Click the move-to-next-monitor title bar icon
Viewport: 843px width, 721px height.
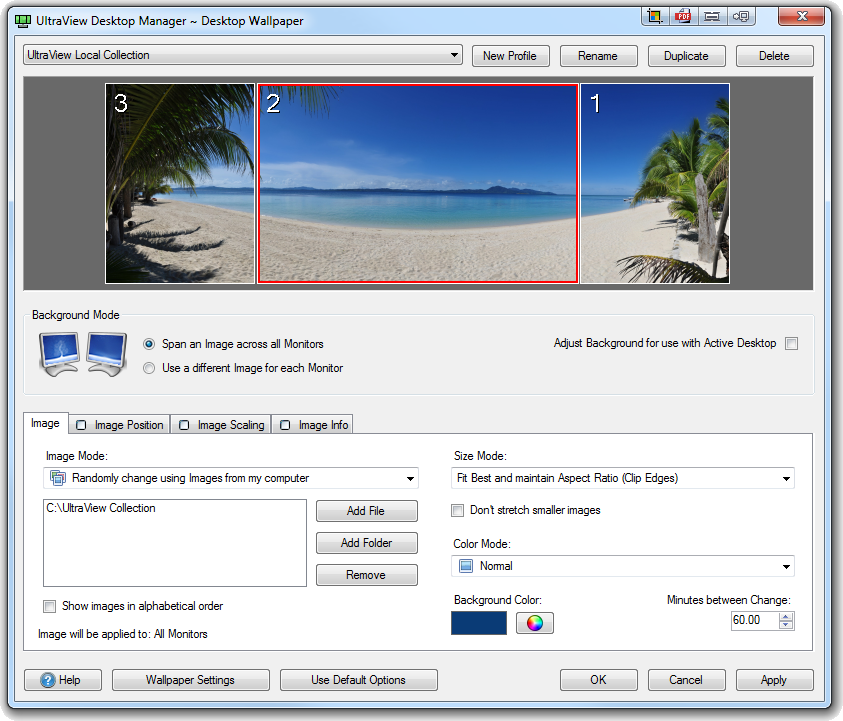click(741, 16)
